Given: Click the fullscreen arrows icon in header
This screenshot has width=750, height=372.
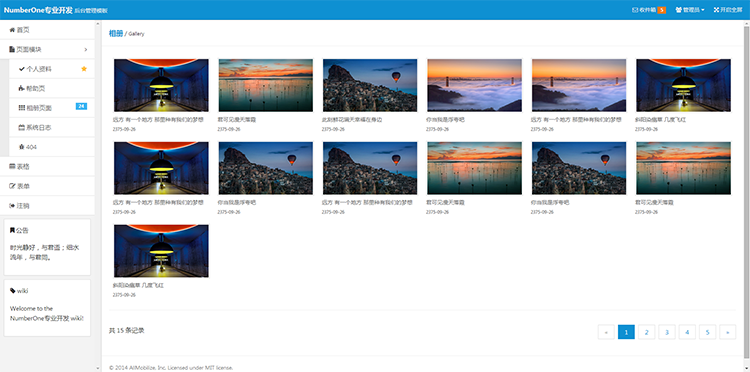Looking at the screenshot, I should 716,10.
